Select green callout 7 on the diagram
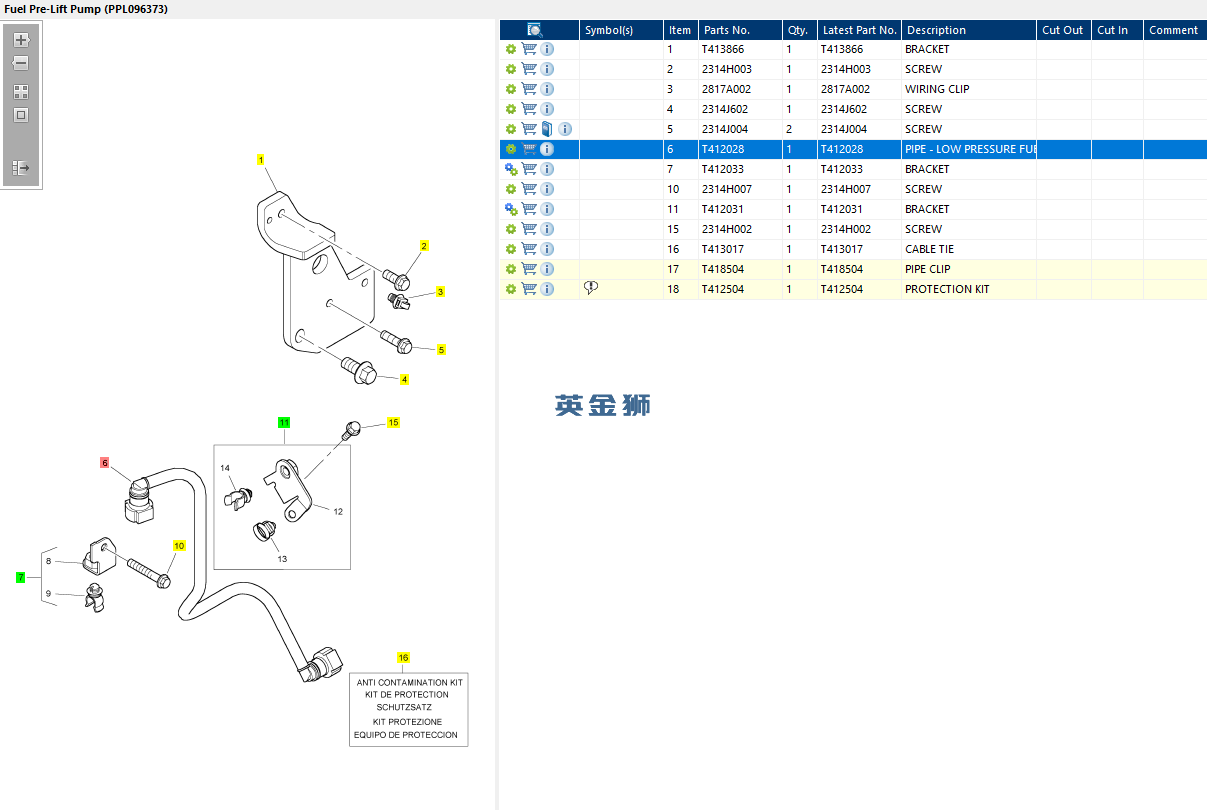Viewport: 1207px width, 810px height. [x=20, y=578]
